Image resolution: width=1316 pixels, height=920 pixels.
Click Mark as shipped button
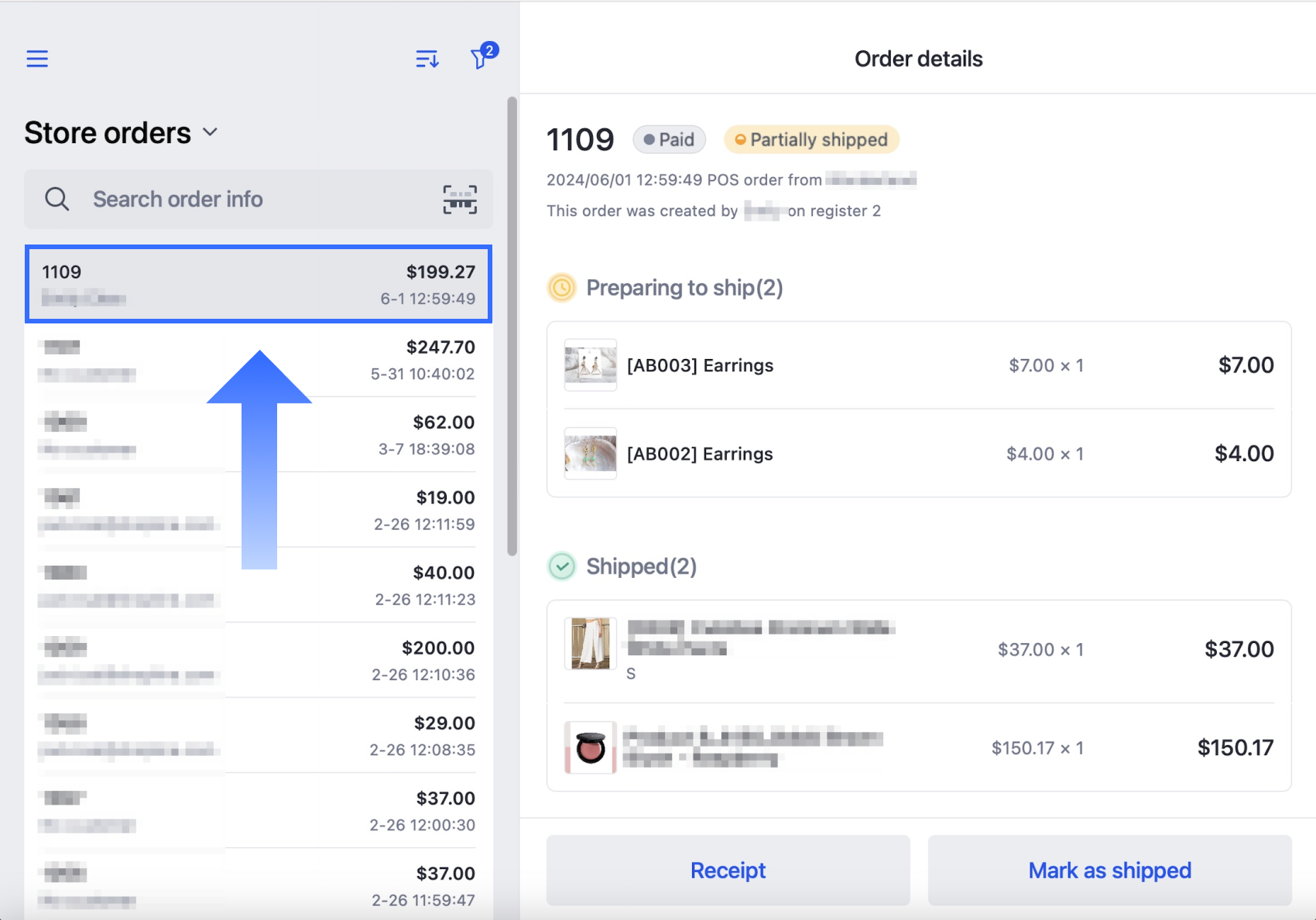[x=1110, y=870]
